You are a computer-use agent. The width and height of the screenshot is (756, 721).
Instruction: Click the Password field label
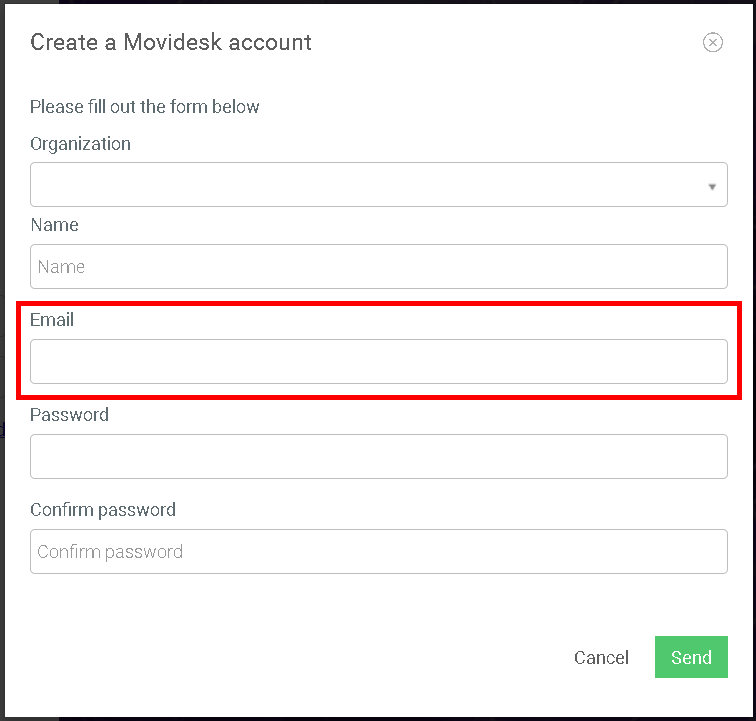click(x=69, y=415)
